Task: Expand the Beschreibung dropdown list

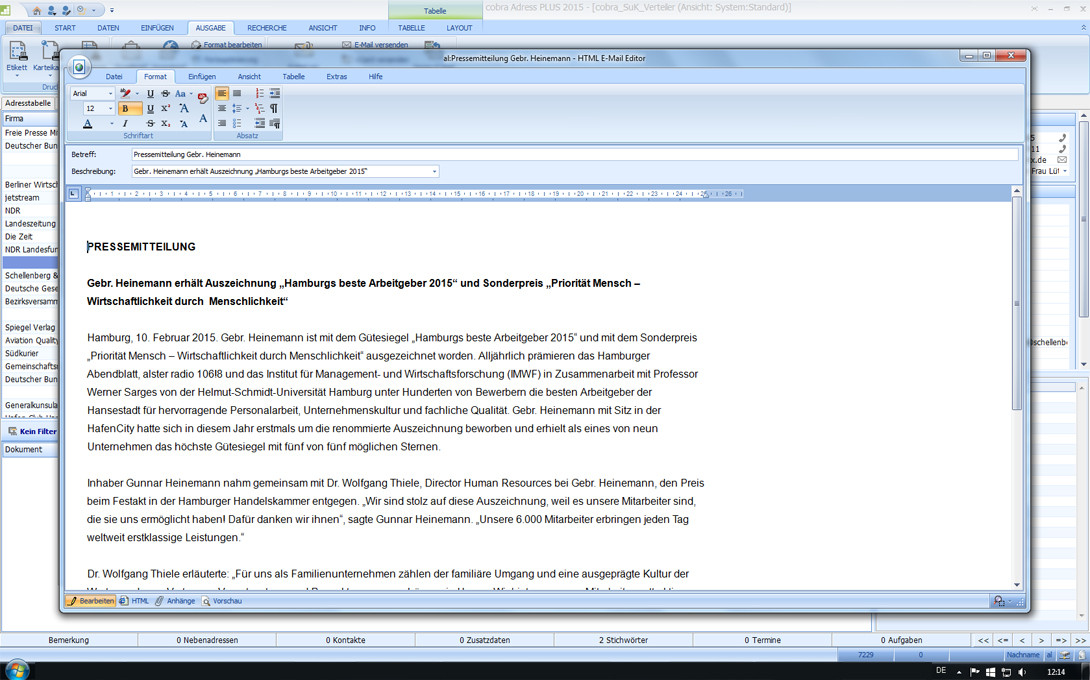Action: [434, 172]
